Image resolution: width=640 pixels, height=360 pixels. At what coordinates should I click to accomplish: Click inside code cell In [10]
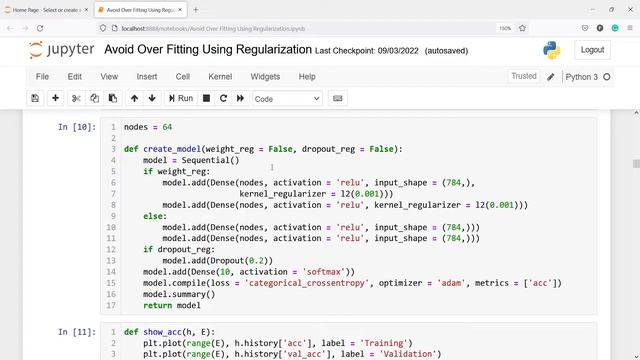(349, 216)
